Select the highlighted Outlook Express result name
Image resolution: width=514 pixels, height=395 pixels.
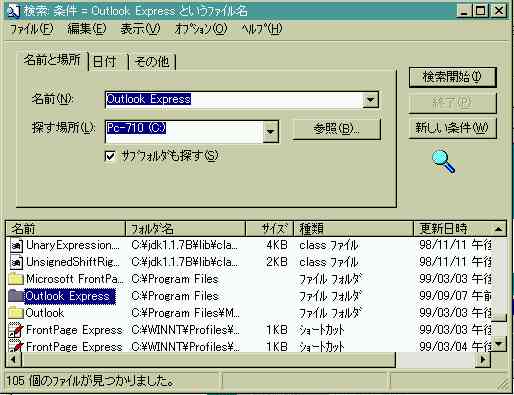pos(70,296)
